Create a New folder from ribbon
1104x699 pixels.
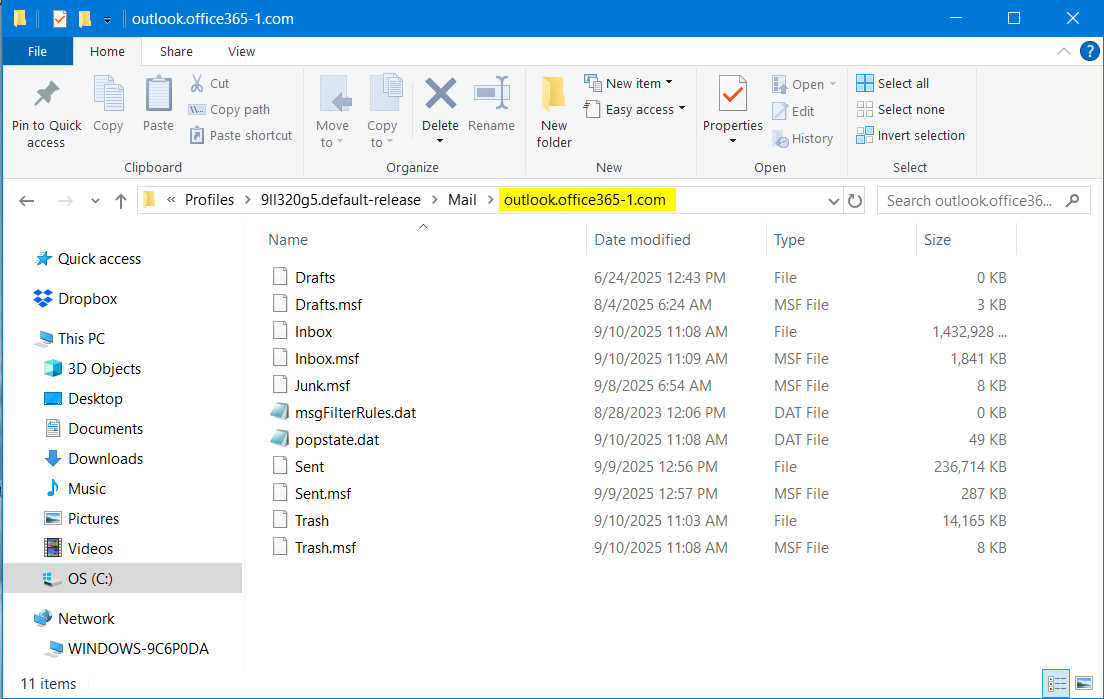(554, 110)
